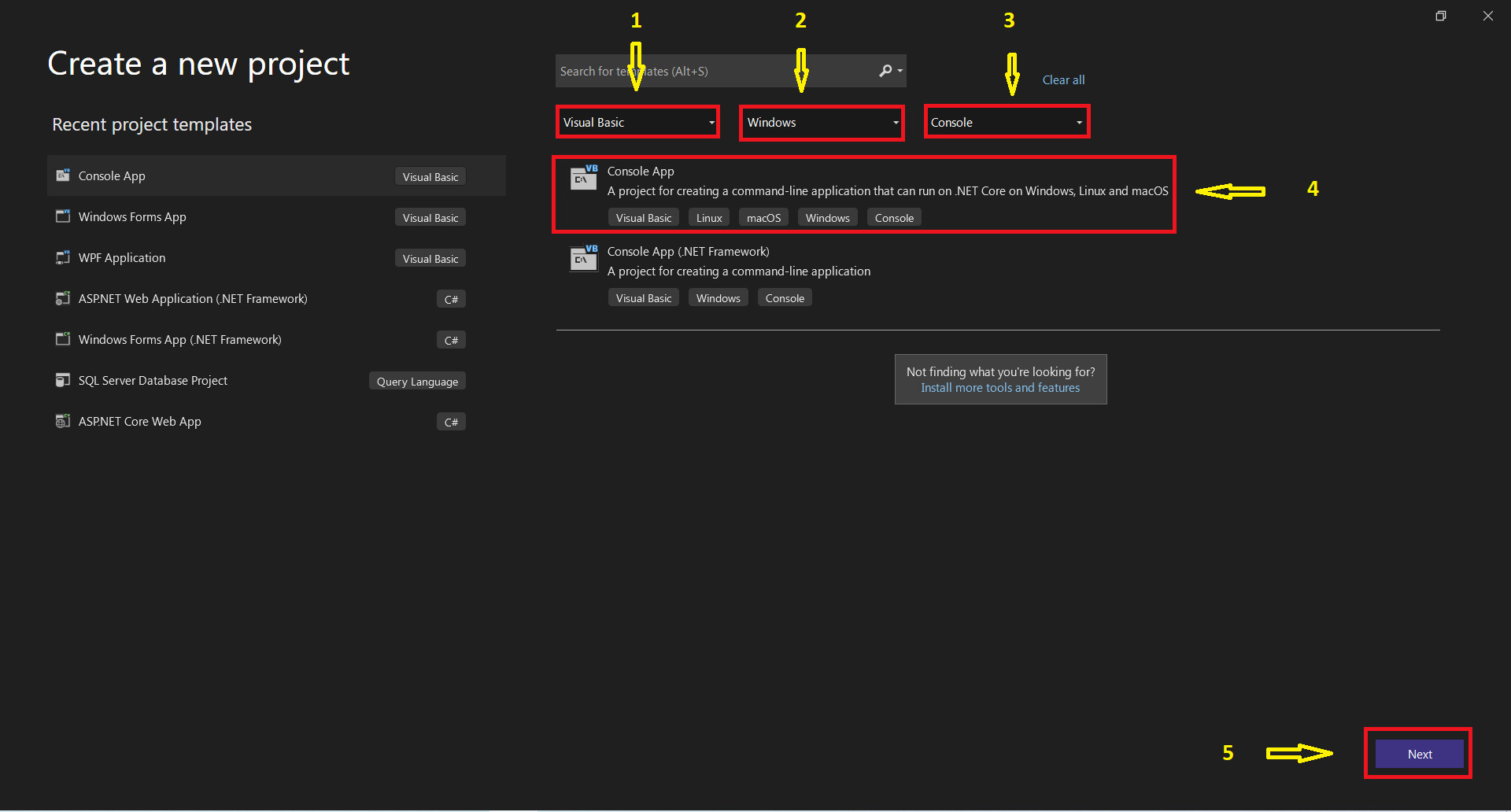Image resolution: width=1511 pixels, height=812 pixels.
Task: Select the ASP.NET Web Application (.NET Framework) icon
Action: [63, 298]
